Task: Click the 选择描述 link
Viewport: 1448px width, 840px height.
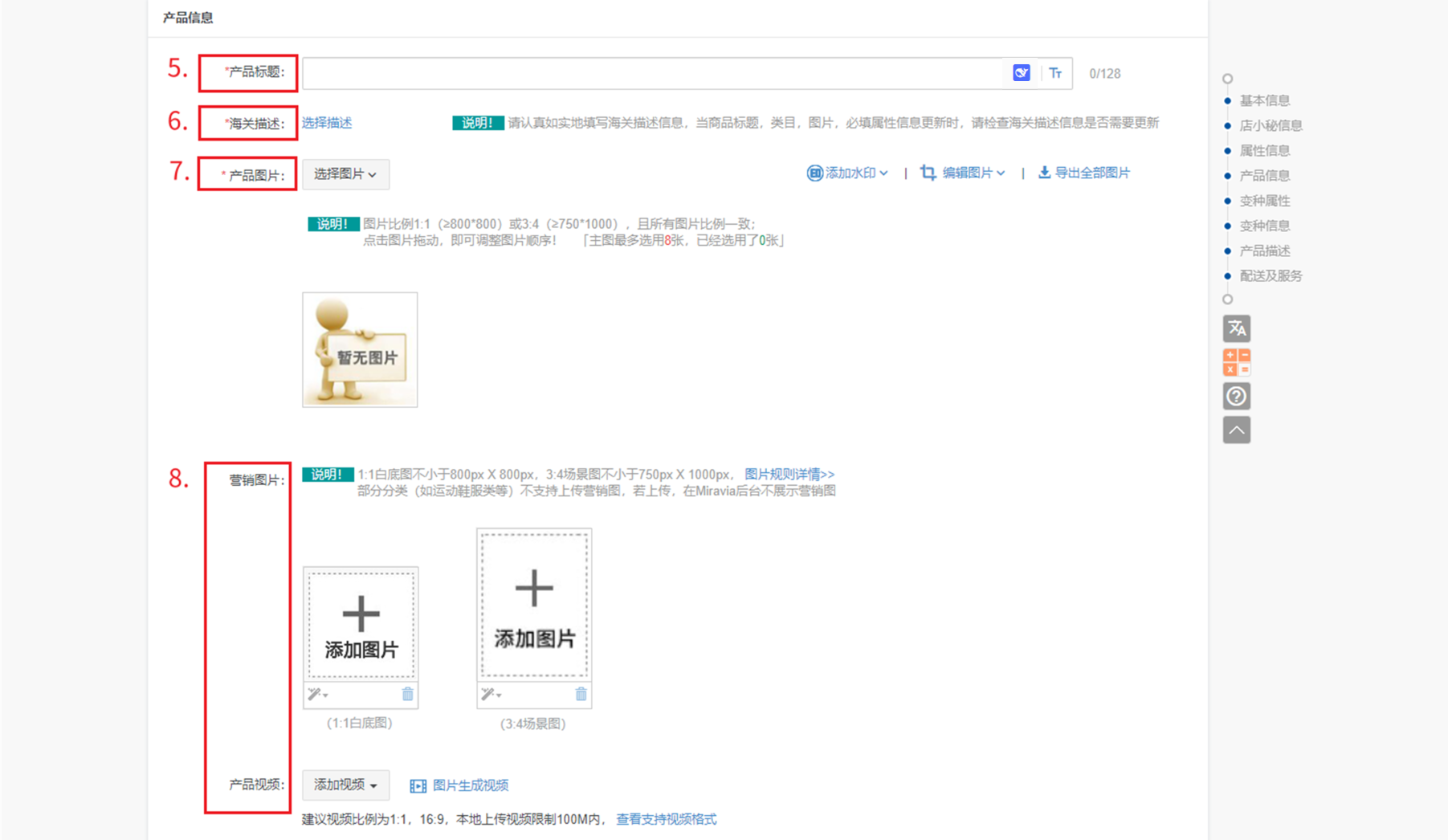Action: (x=327, y=123)
